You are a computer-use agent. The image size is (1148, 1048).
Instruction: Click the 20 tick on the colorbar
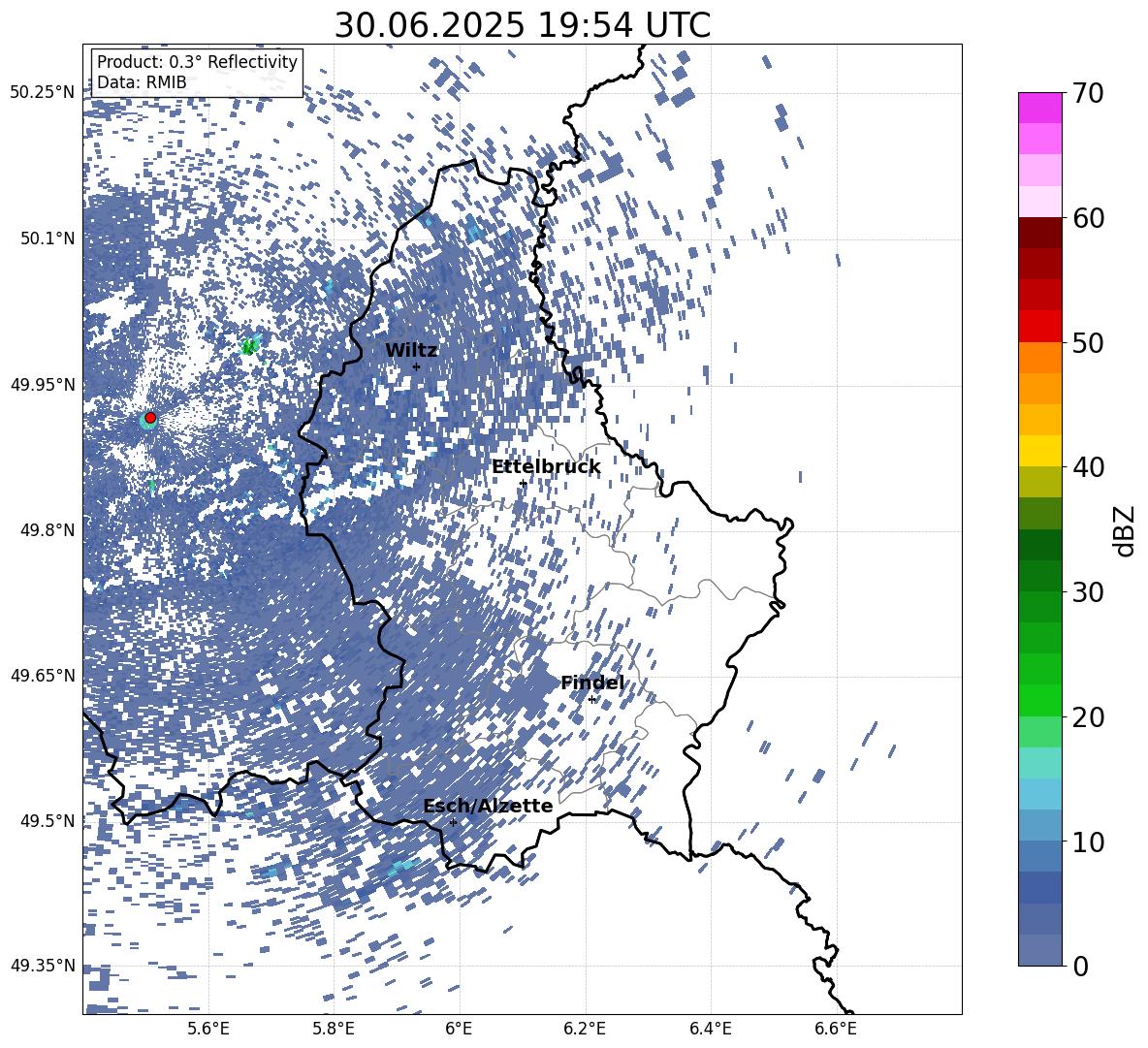[x=1088, y=716]
